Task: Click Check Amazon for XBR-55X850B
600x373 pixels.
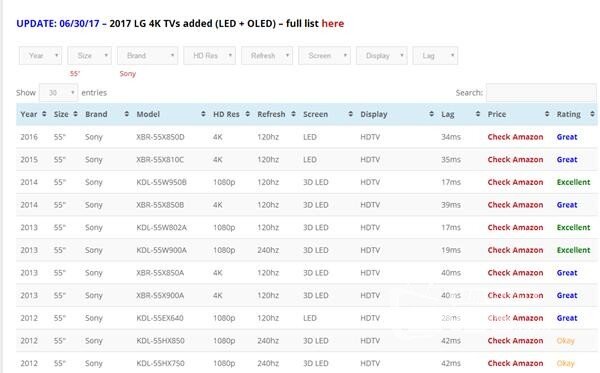Action: (x=515, y=205)
